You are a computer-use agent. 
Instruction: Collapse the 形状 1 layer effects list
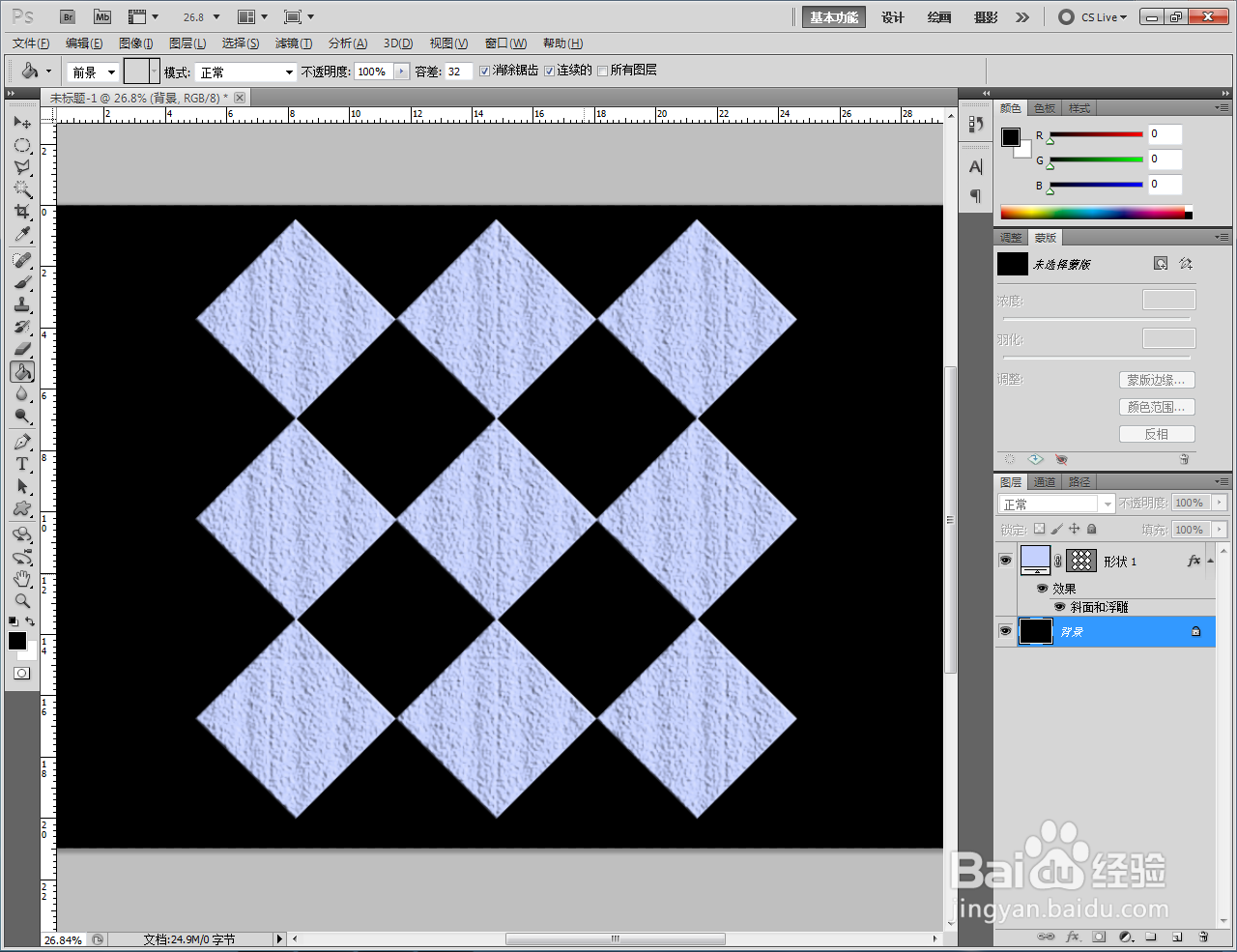click(x=1210, y=561)
